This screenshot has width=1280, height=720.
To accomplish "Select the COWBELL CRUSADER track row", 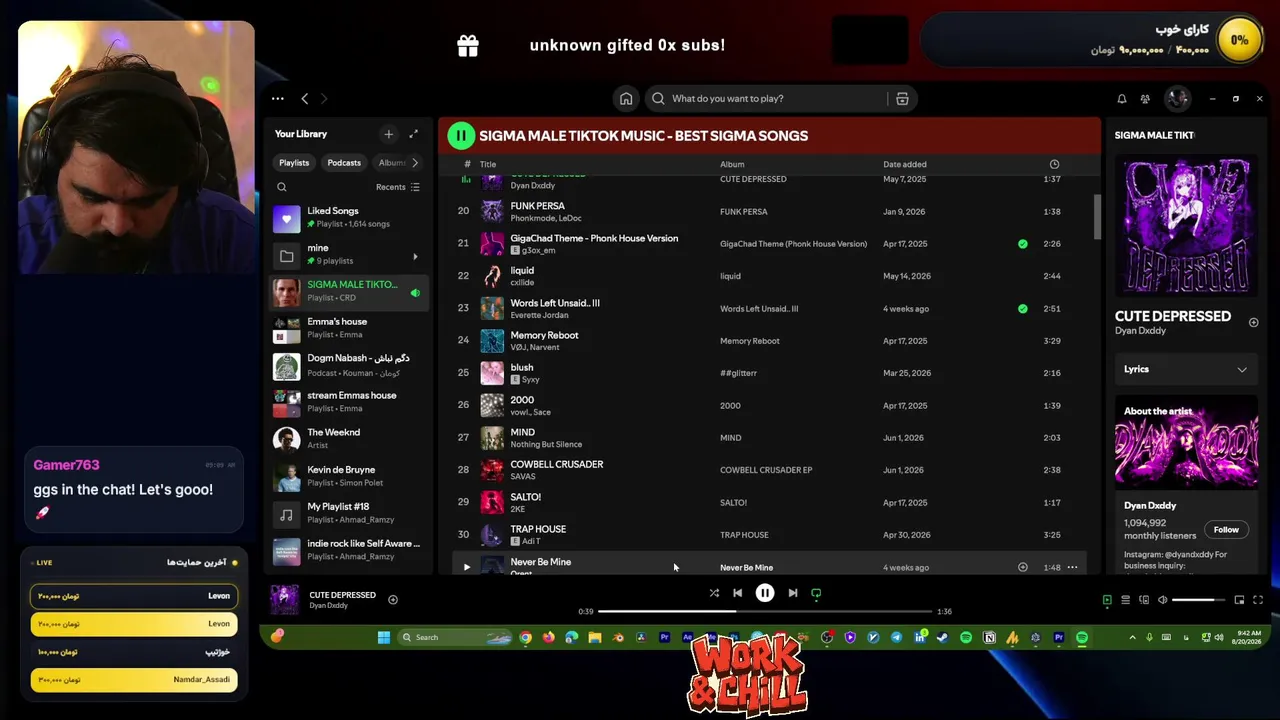I will coord(770,470).
